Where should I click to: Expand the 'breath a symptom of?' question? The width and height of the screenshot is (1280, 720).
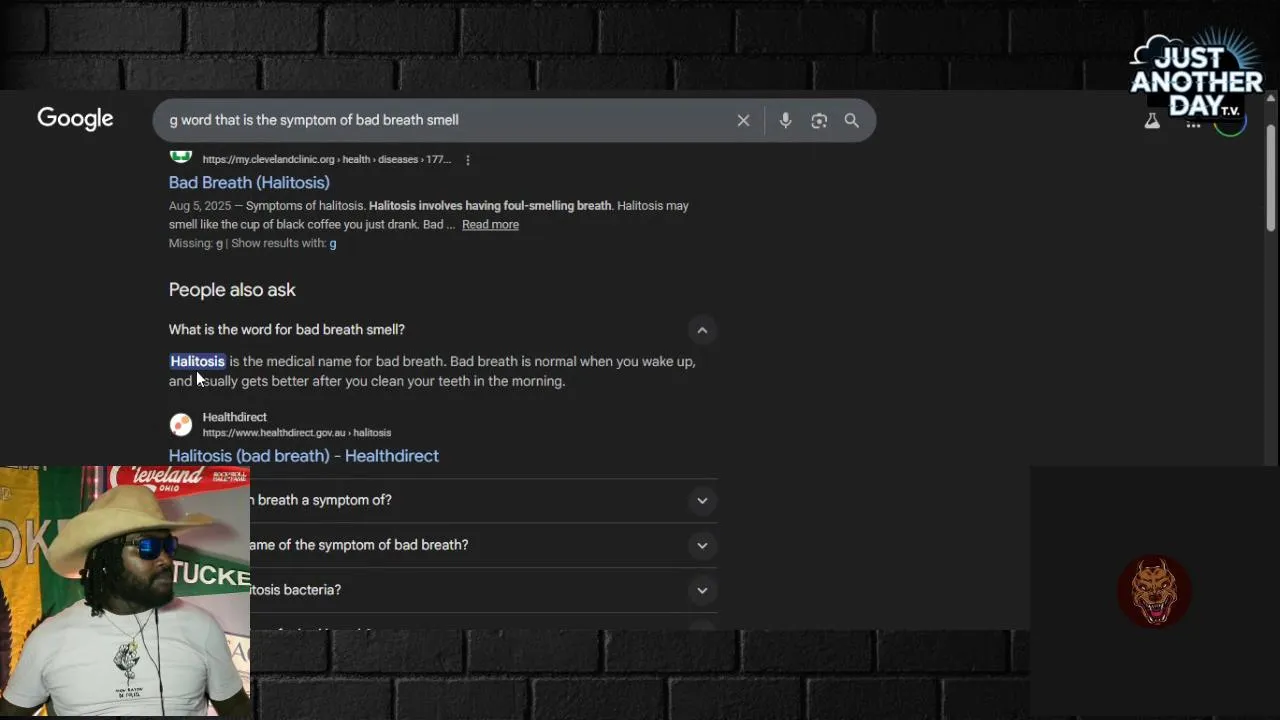click(x=702, y=500)
